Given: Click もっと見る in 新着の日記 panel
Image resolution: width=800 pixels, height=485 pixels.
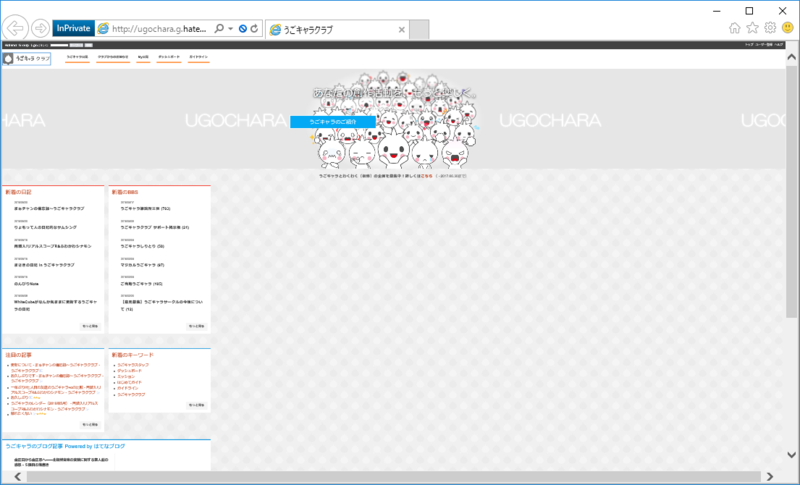Looking at the screenshot, I should (90, 326).
